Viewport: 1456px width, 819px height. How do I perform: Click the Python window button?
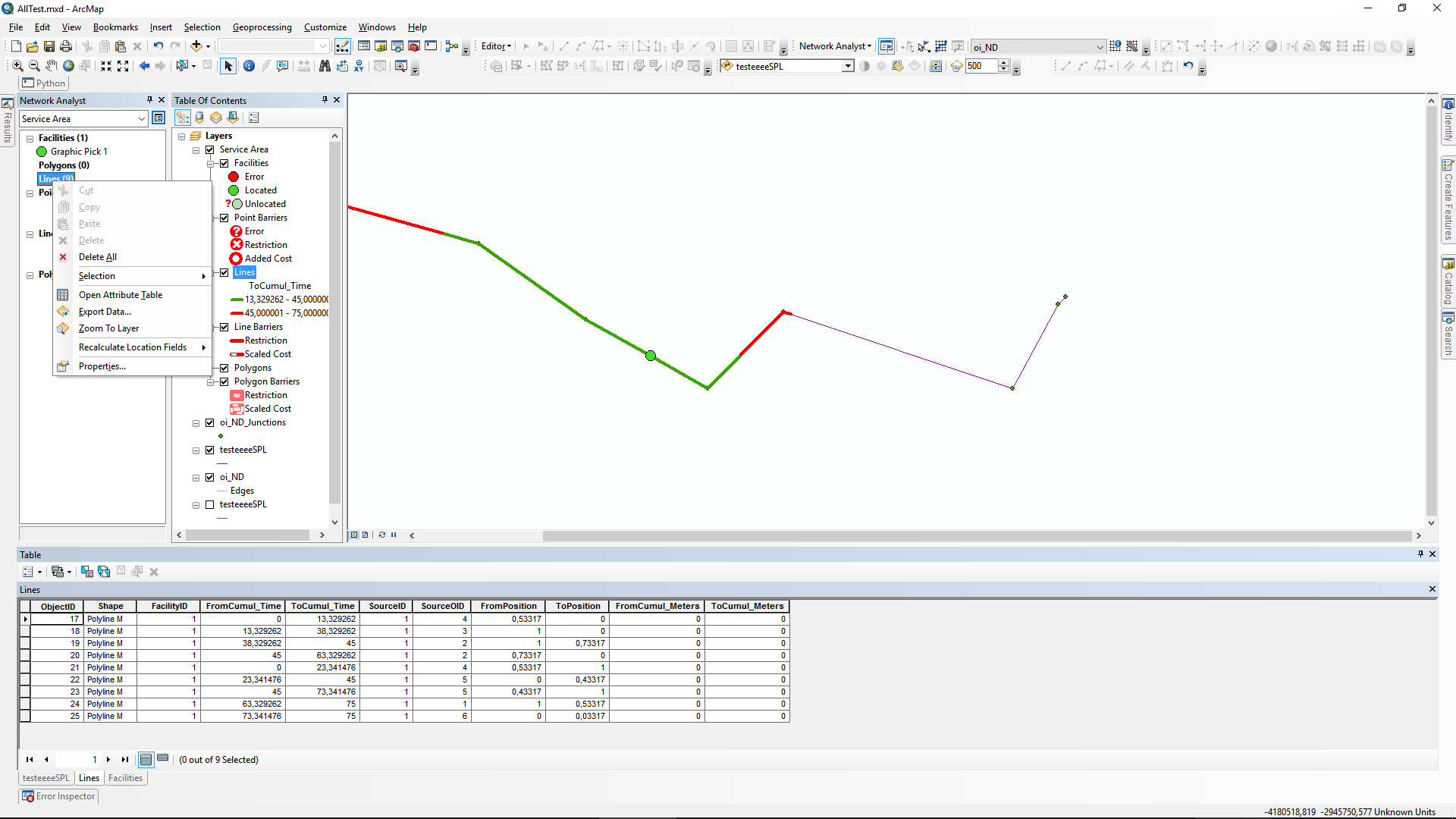45,83
